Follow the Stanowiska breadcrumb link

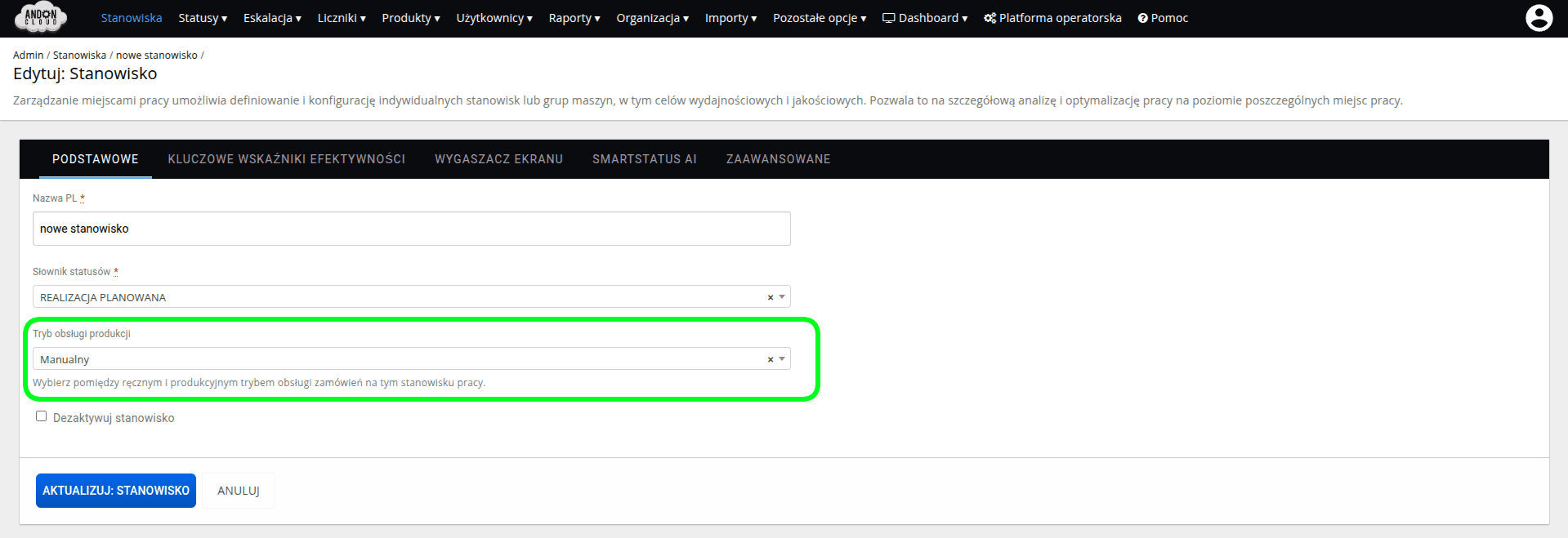coord(79,56)
